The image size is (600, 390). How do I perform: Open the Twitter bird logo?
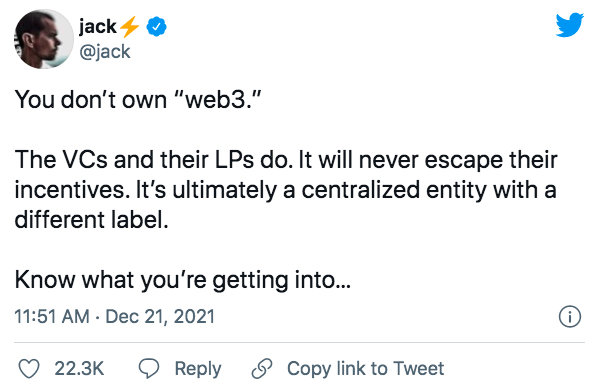coord(569,24)
